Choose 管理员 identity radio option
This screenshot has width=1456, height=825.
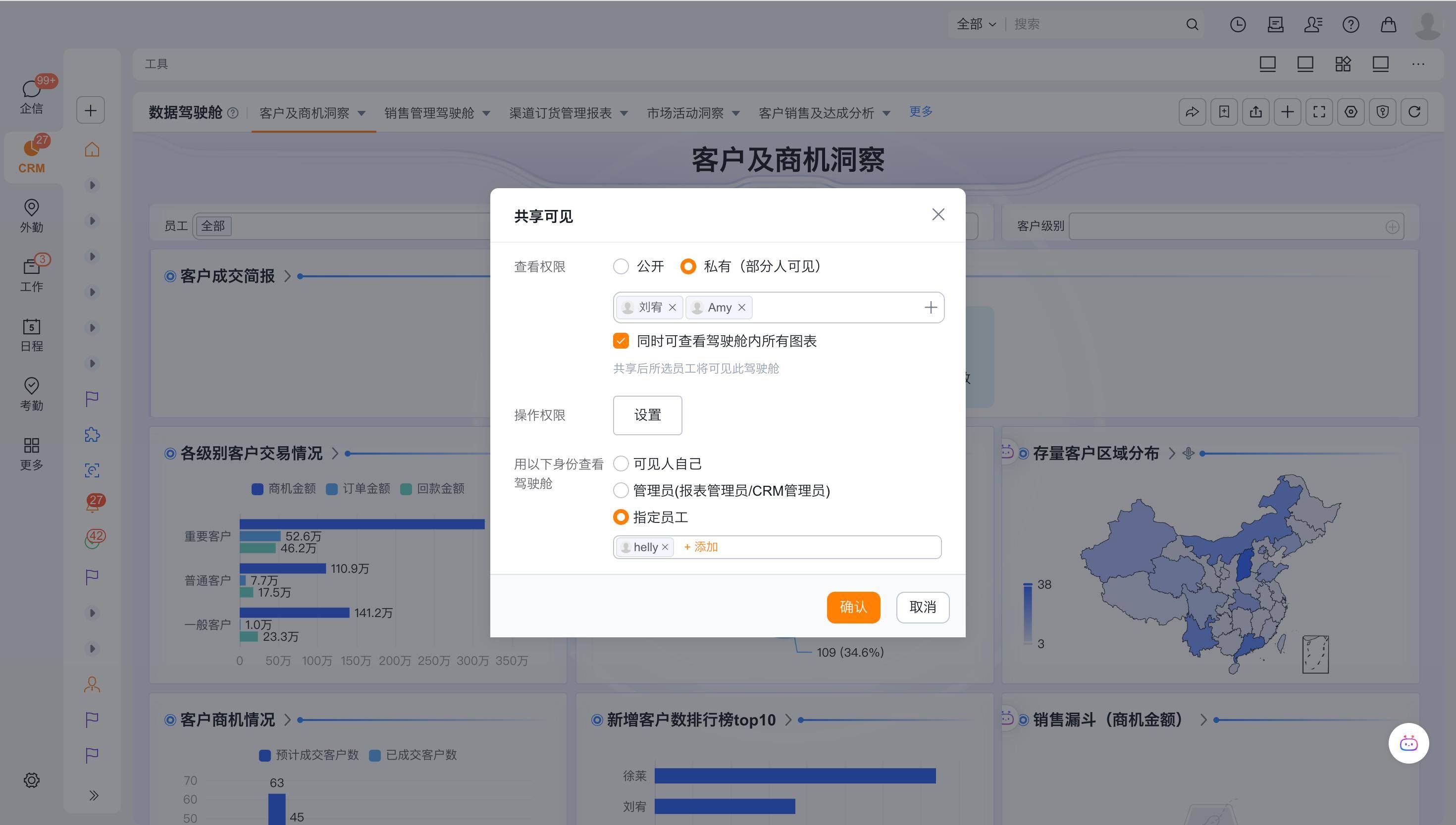point(621,490)
